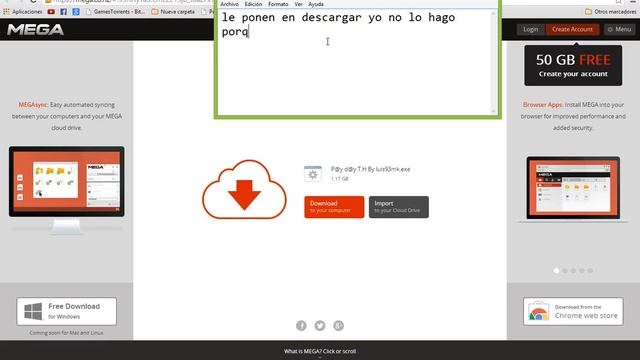Click Import to your Cloud Drive button

tap(399, 207)
